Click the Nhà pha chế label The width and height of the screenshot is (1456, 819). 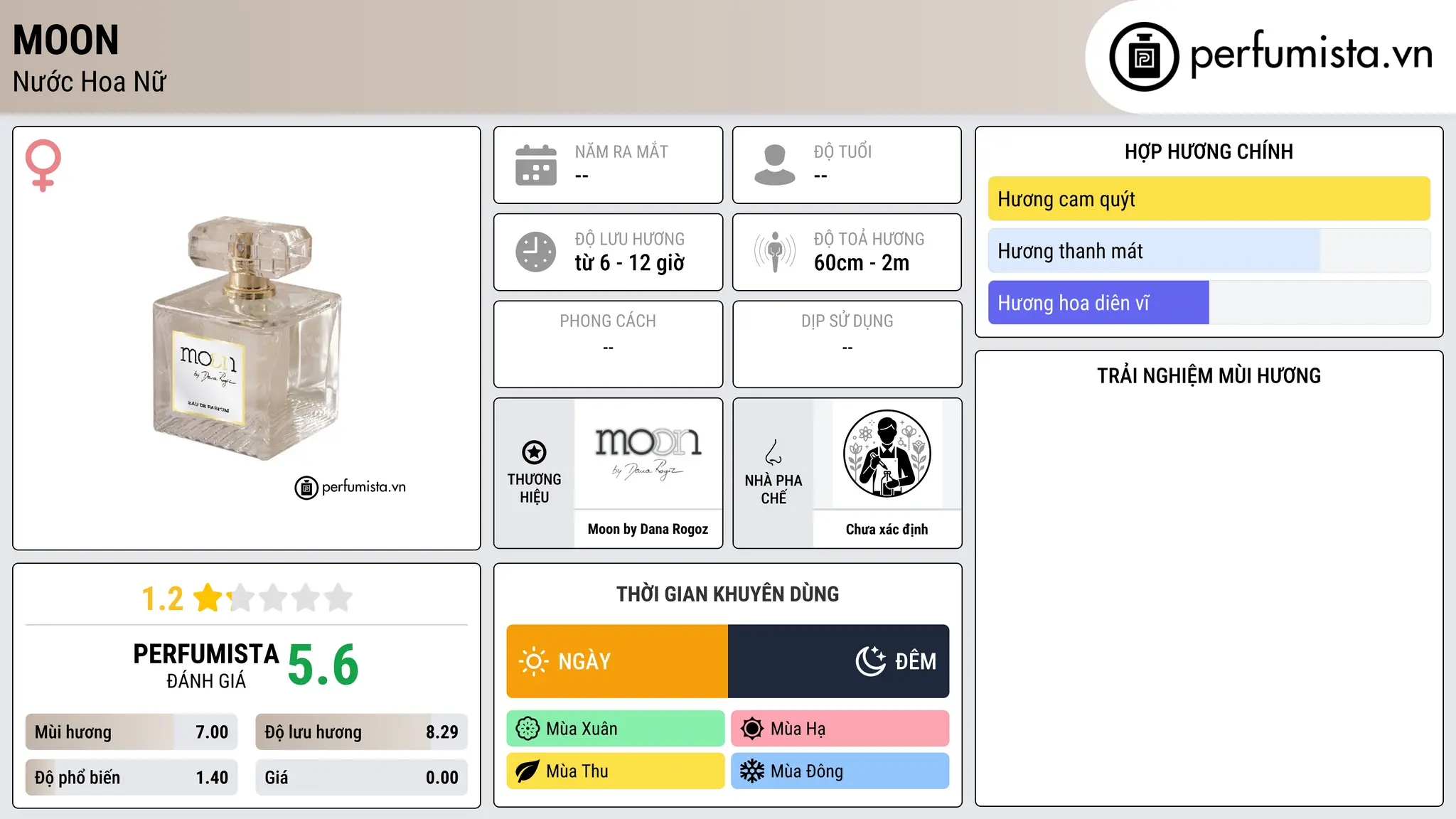pyautogui.click(x=773, y=489)
